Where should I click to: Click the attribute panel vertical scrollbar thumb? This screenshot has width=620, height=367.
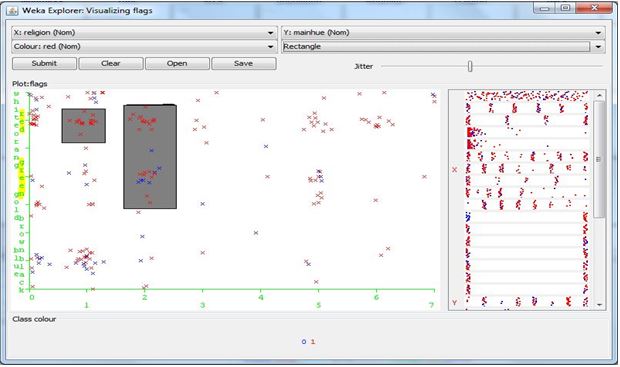pos(599,159)
